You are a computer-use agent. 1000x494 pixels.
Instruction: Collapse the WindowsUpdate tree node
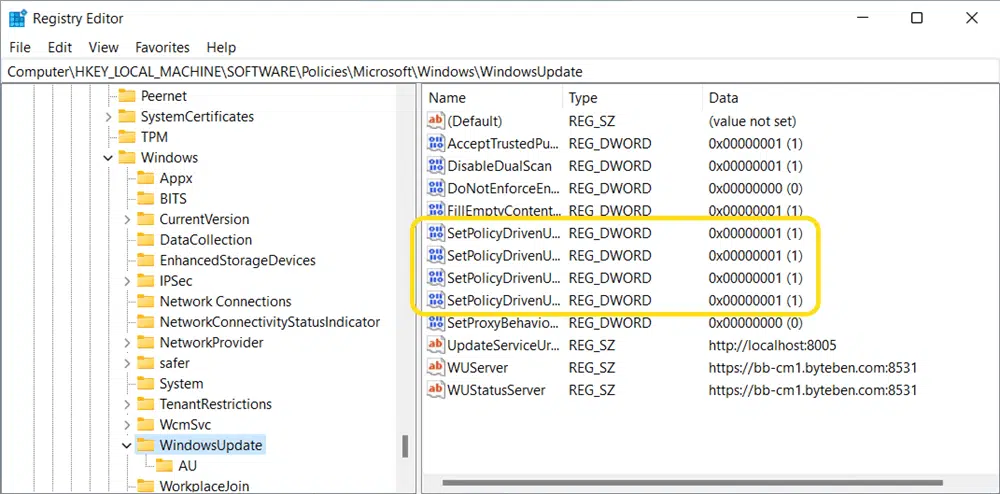[x=127, y=445]
